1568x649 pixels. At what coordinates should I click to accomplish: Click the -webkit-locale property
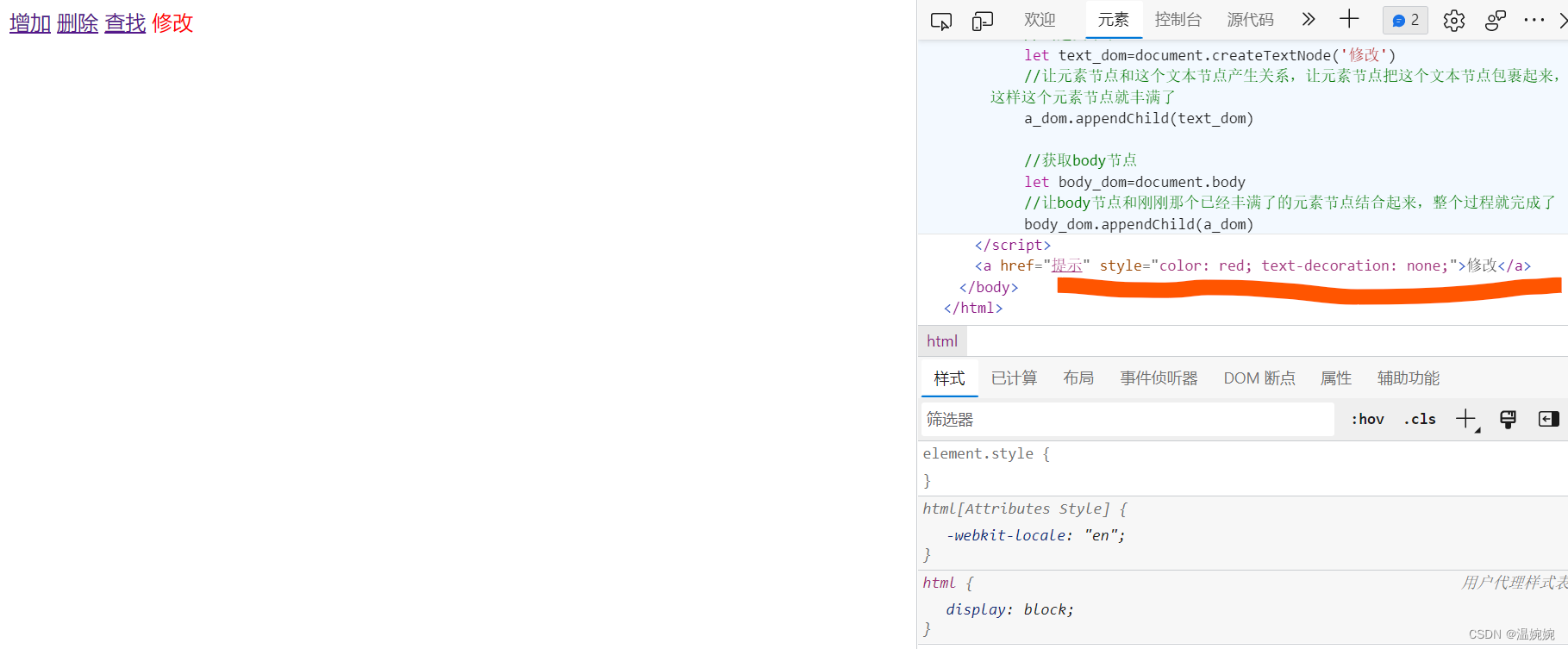point(1005,535)
